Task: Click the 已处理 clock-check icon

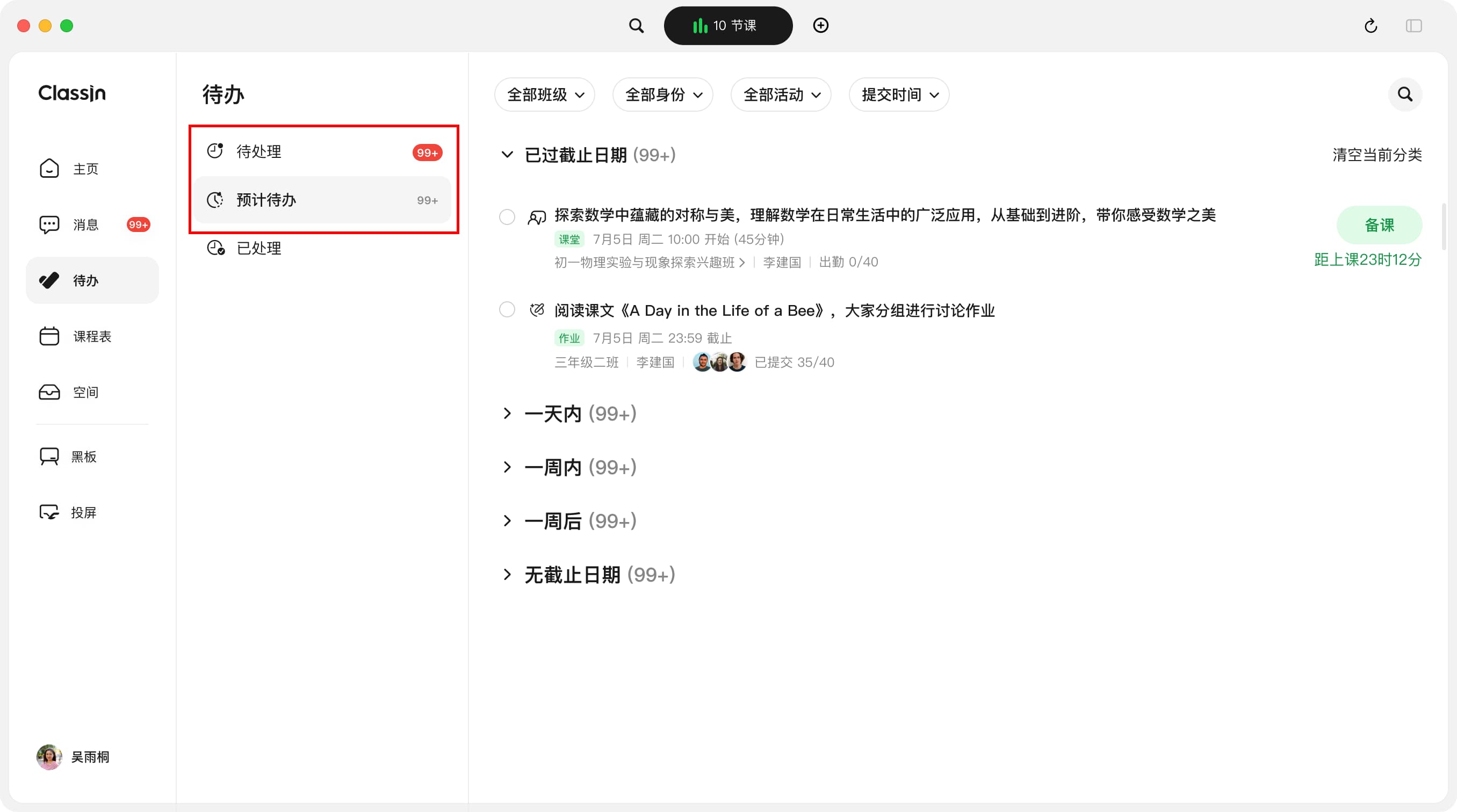Action: click(215, 248)
